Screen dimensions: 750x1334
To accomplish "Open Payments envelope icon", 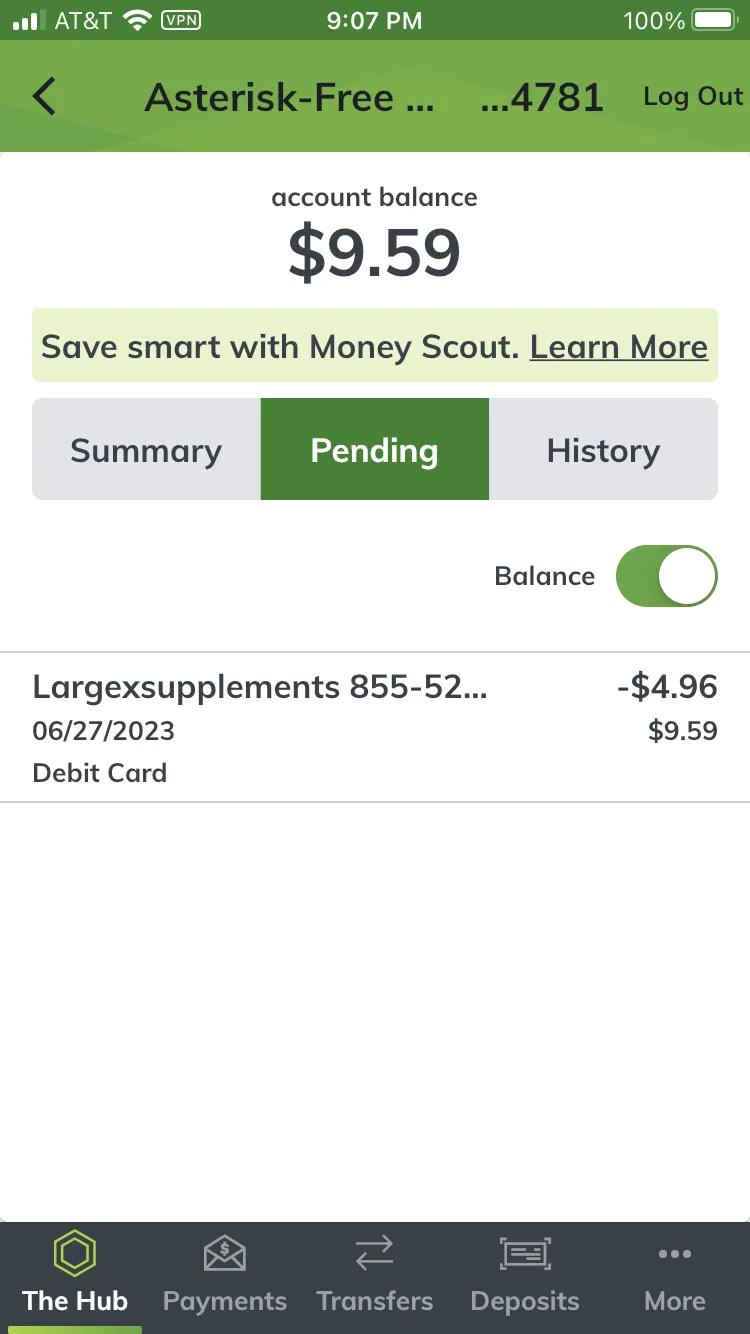I will [225, 1253].
